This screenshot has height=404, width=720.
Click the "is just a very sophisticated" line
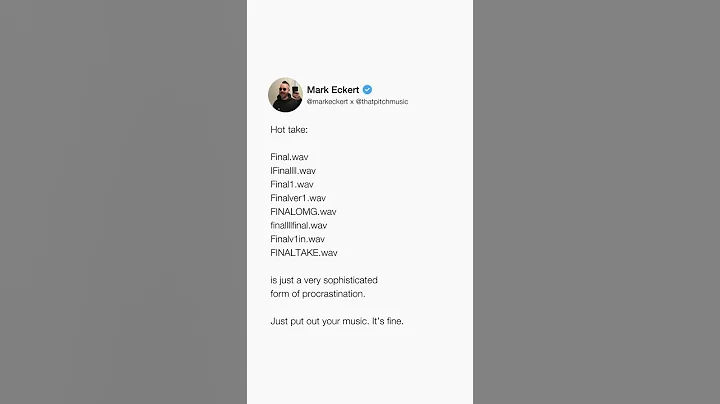point(324,280)
